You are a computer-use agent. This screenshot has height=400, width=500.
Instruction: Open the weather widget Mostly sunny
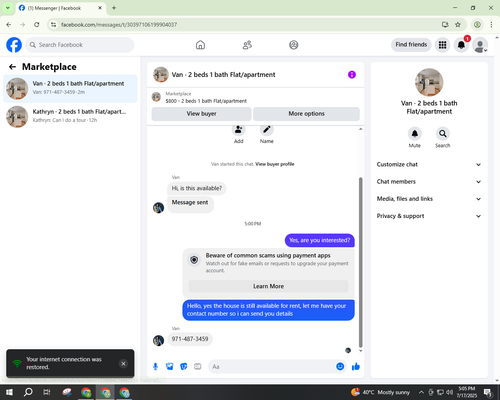point(380,392)
